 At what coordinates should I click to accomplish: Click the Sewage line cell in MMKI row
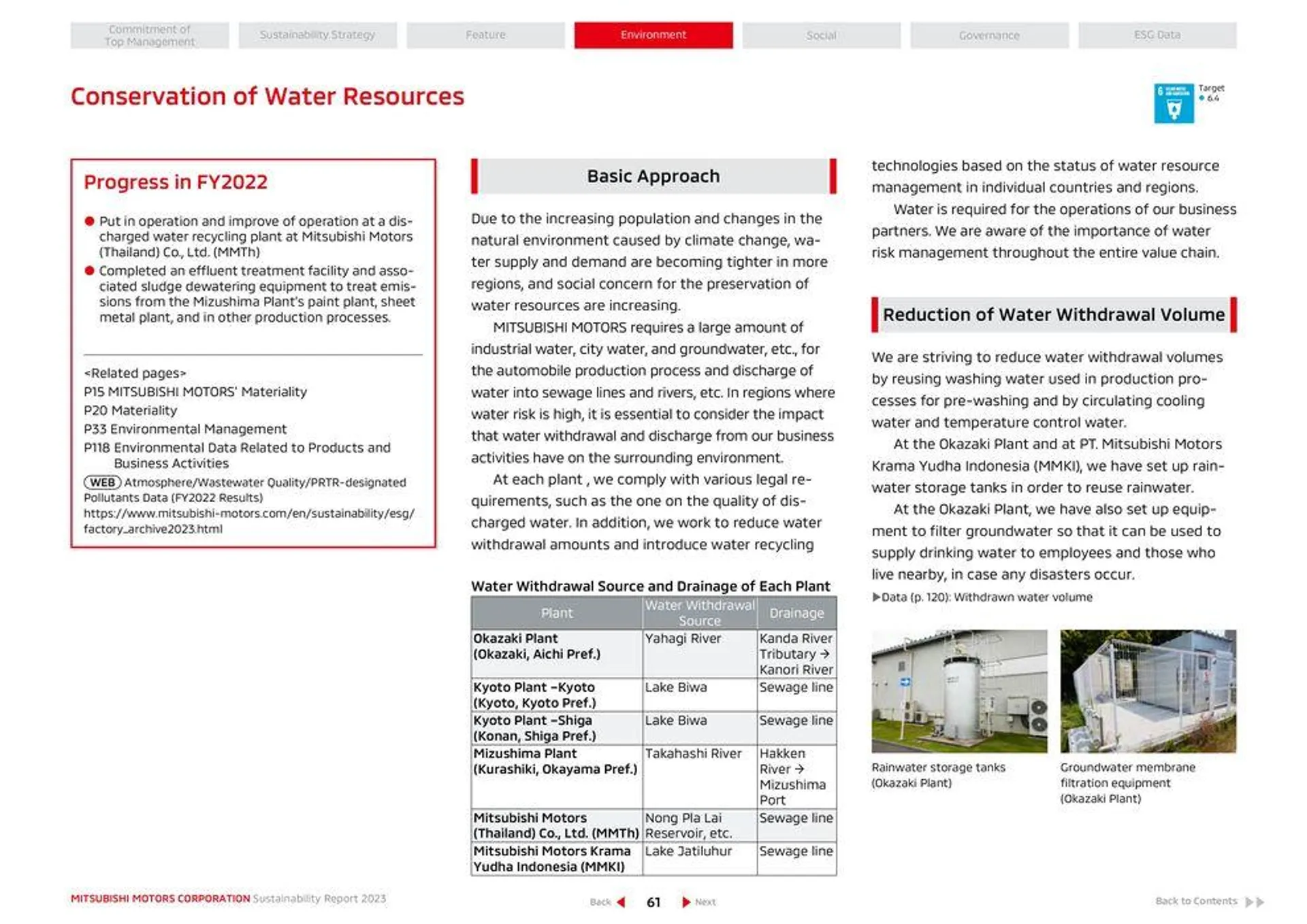[796, 859]
